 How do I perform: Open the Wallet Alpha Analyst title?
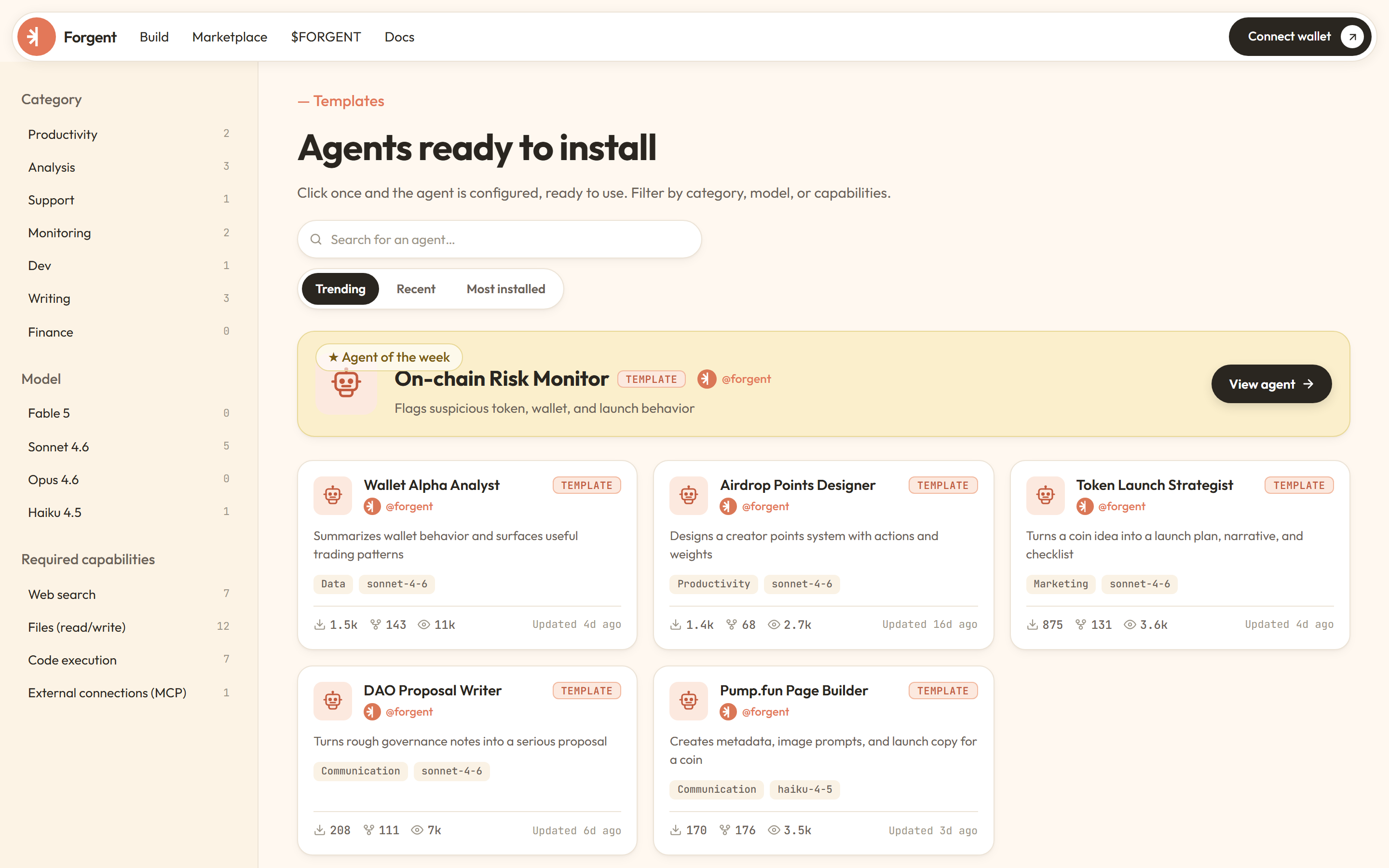tap(432, 485)
